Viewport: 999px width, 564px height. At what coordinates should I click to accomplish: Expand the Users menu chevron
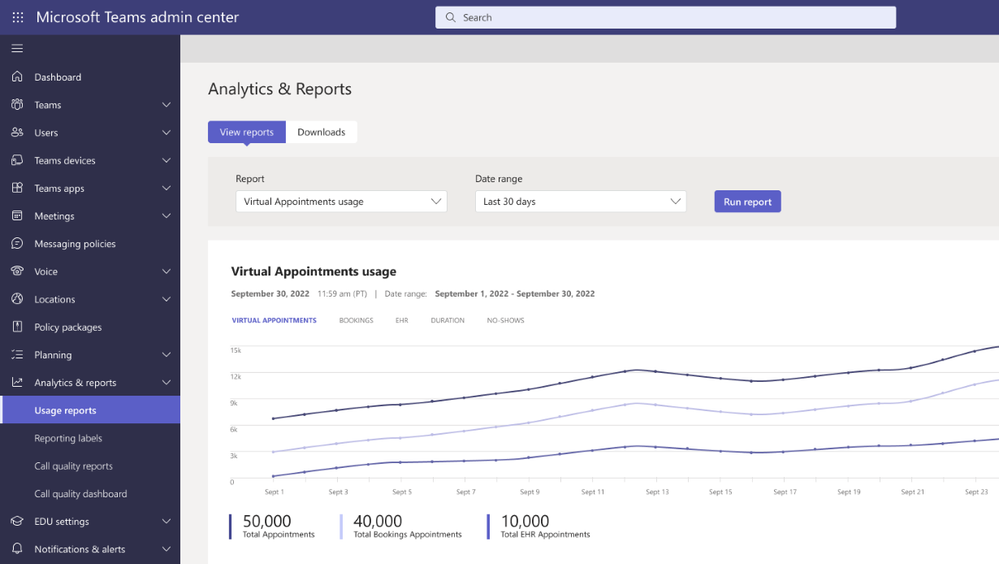pos(166,133)
